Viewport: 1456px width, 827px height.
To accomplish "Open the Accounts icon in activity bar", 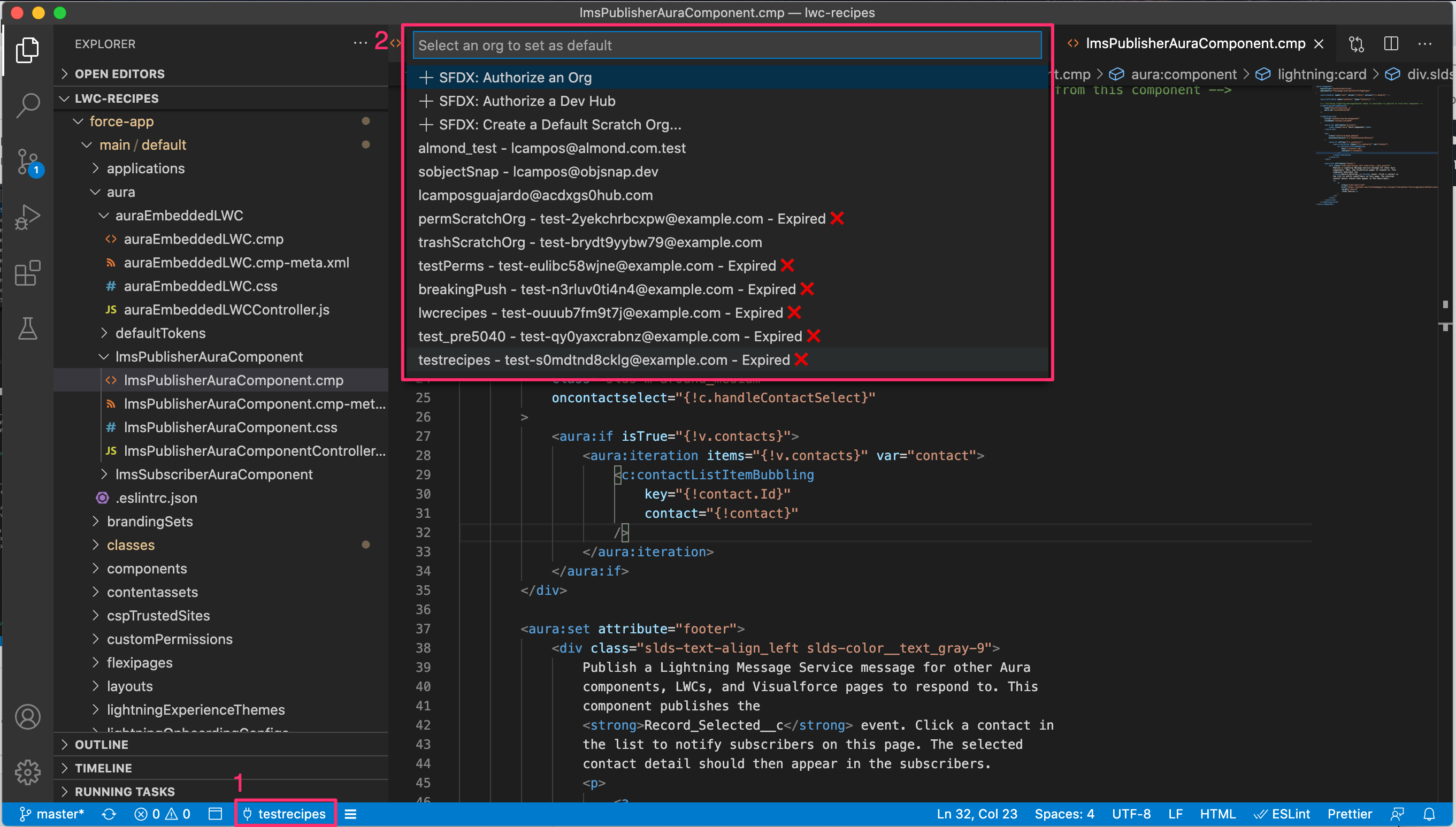I will click(x=27, y=717).
